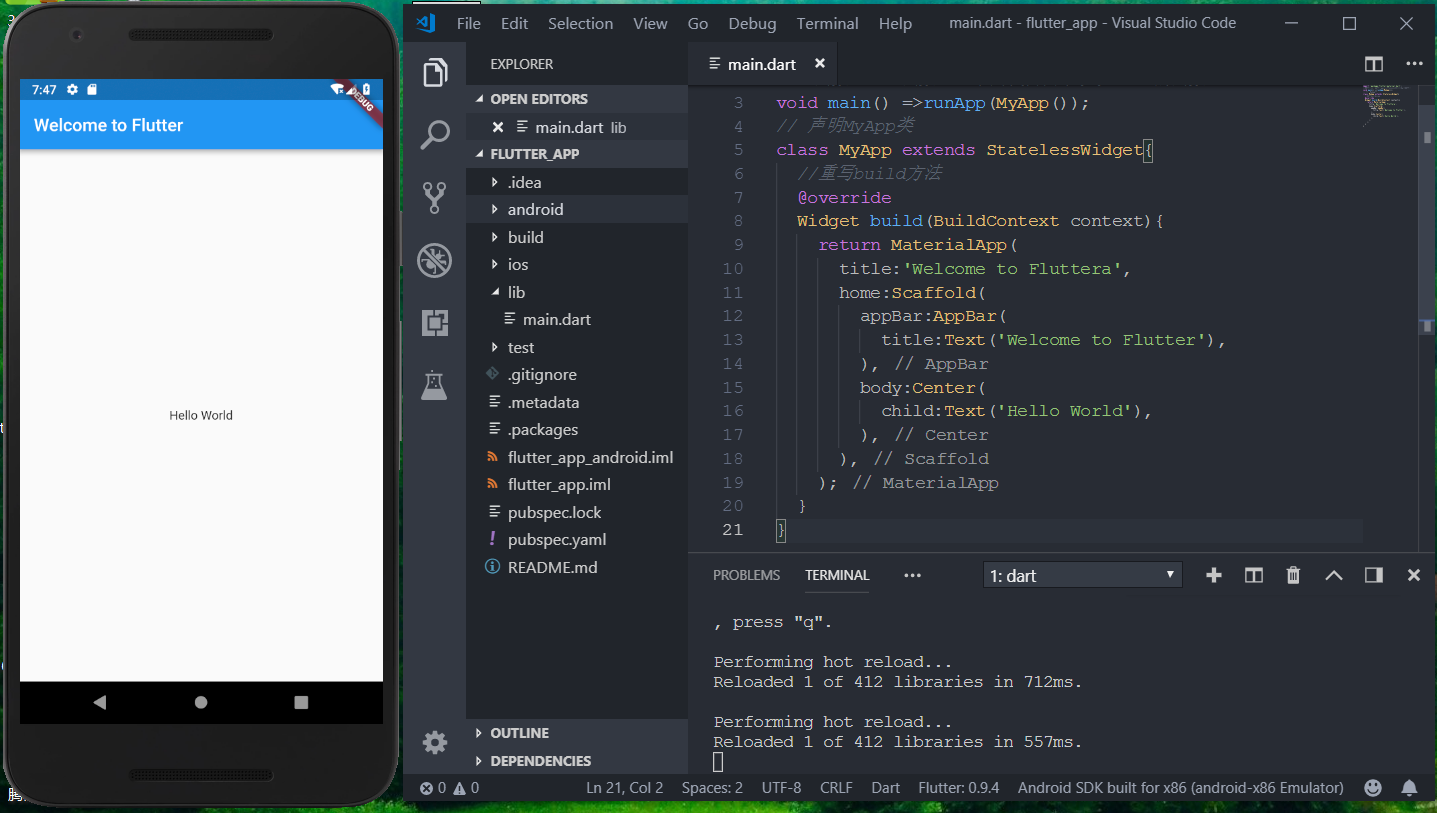Open the Debug view icon
This screenshot has height=813, width=1437.
point(435,260)
